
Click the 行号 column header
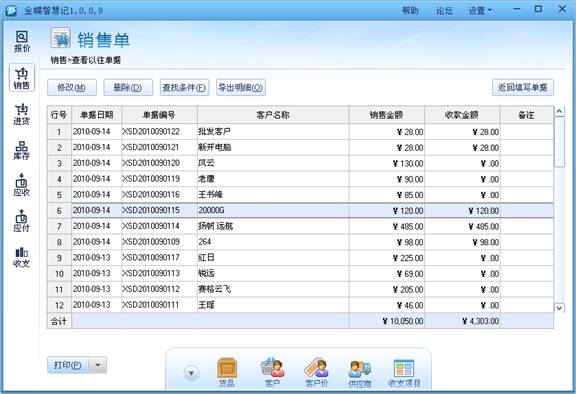click(59, 115)
